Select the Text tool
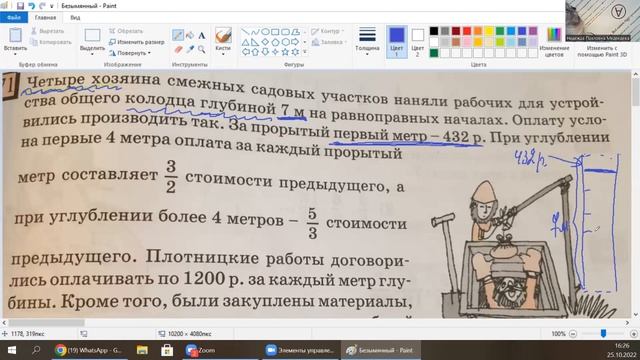The image size is (640, 360). click(202, 36)
